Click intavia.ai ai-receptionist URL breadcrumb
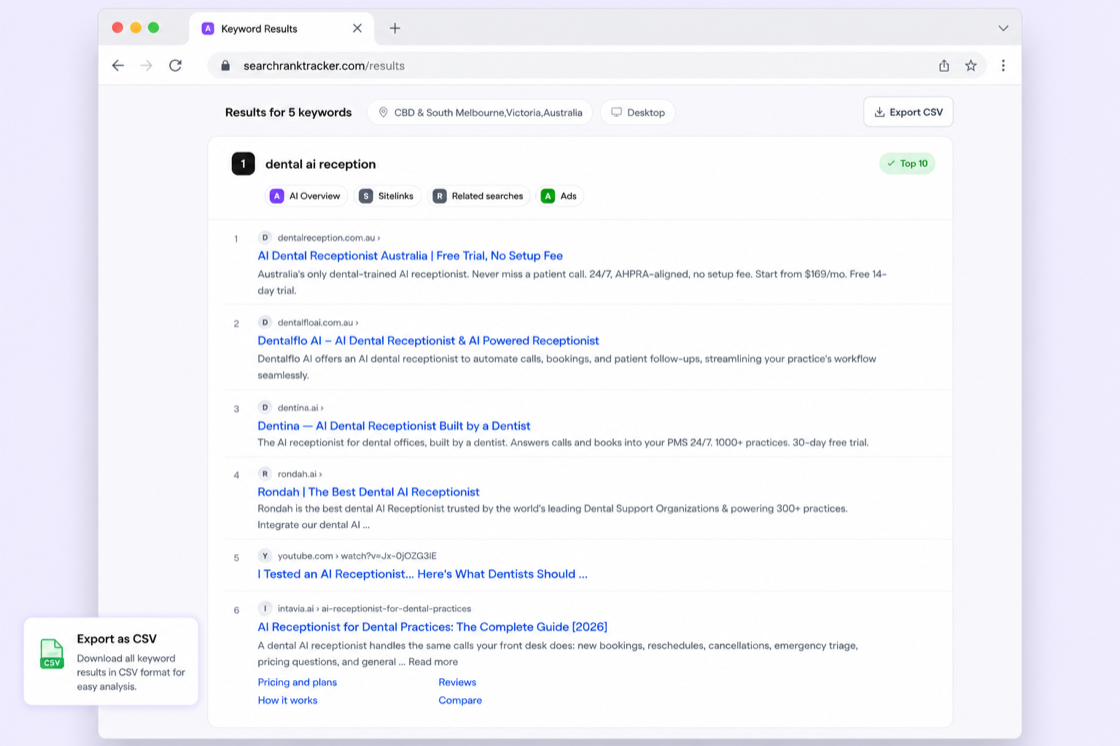The width and height of the screenshot is (1120, 746). (x=374, y=609)
